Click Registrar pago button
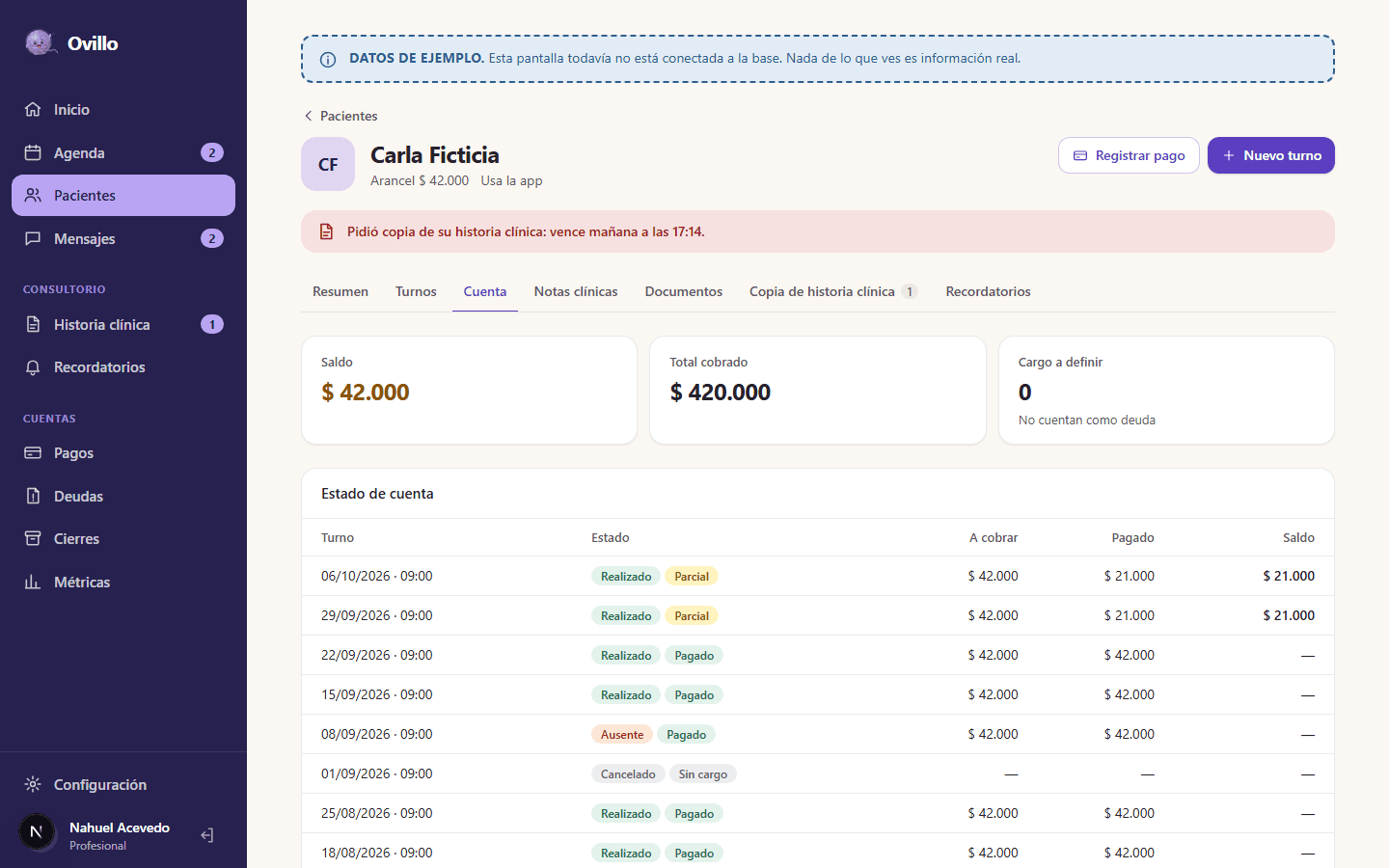 [x=1129, y=155]
